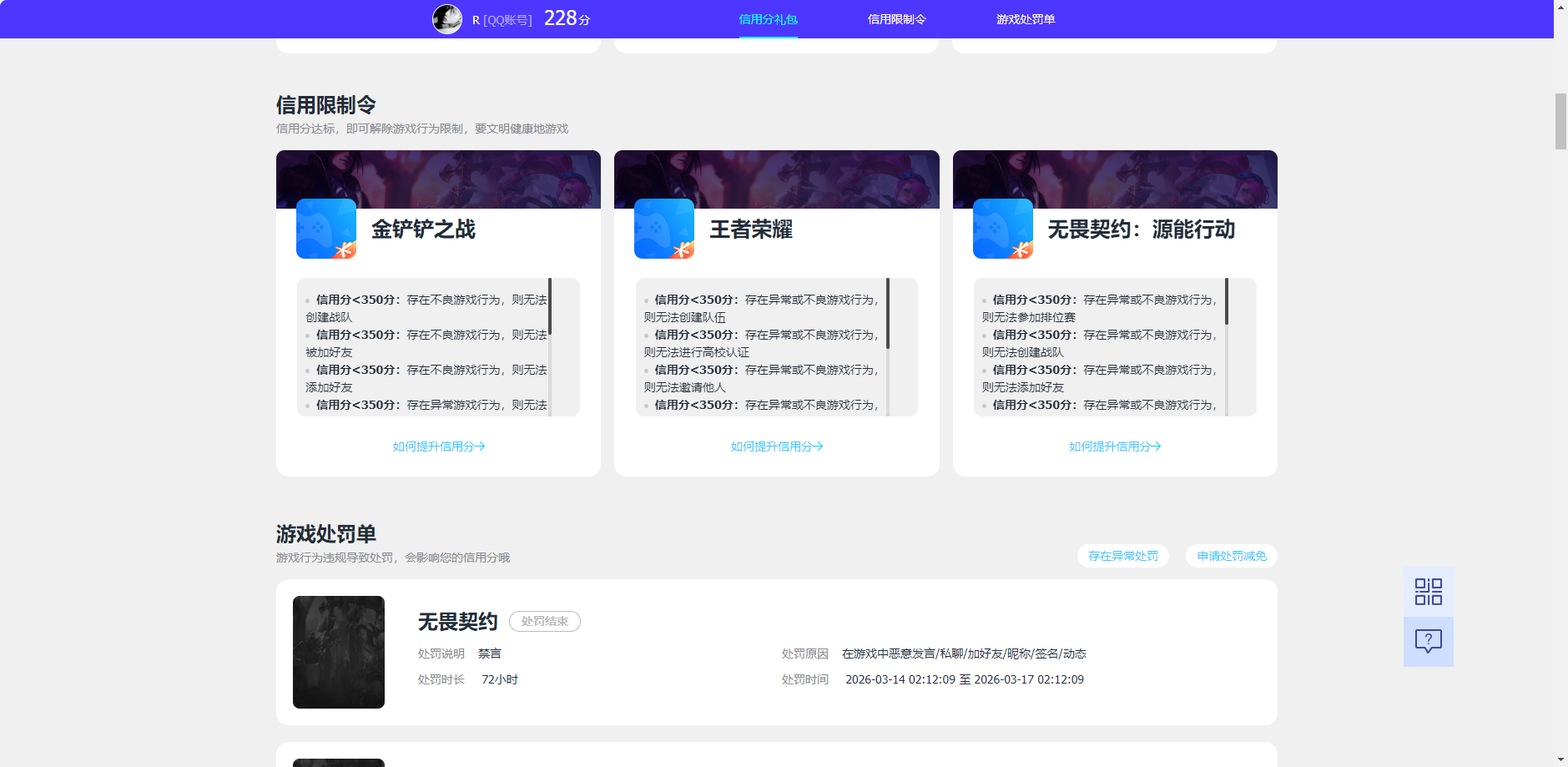Viewport: 1568px width, 767px height.
Task: Click the 无畏契约 penalty thumbnail image
Action: pos(339,652)
